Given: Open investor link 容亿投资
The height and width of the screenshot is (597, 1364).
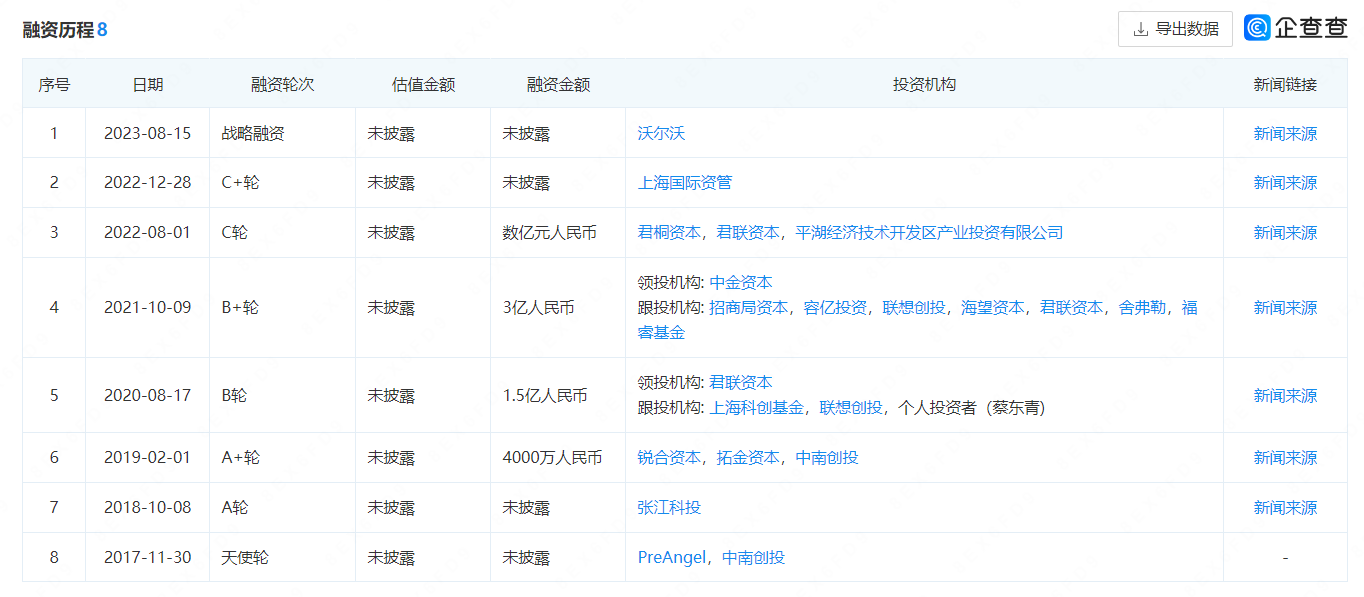Looking at the screenshot, I should [835, 308].
